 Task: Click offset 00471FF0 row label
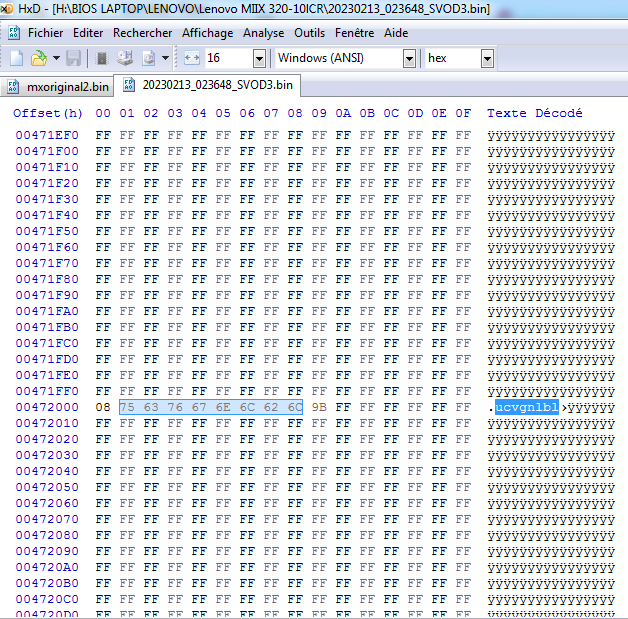click(47, 391)
